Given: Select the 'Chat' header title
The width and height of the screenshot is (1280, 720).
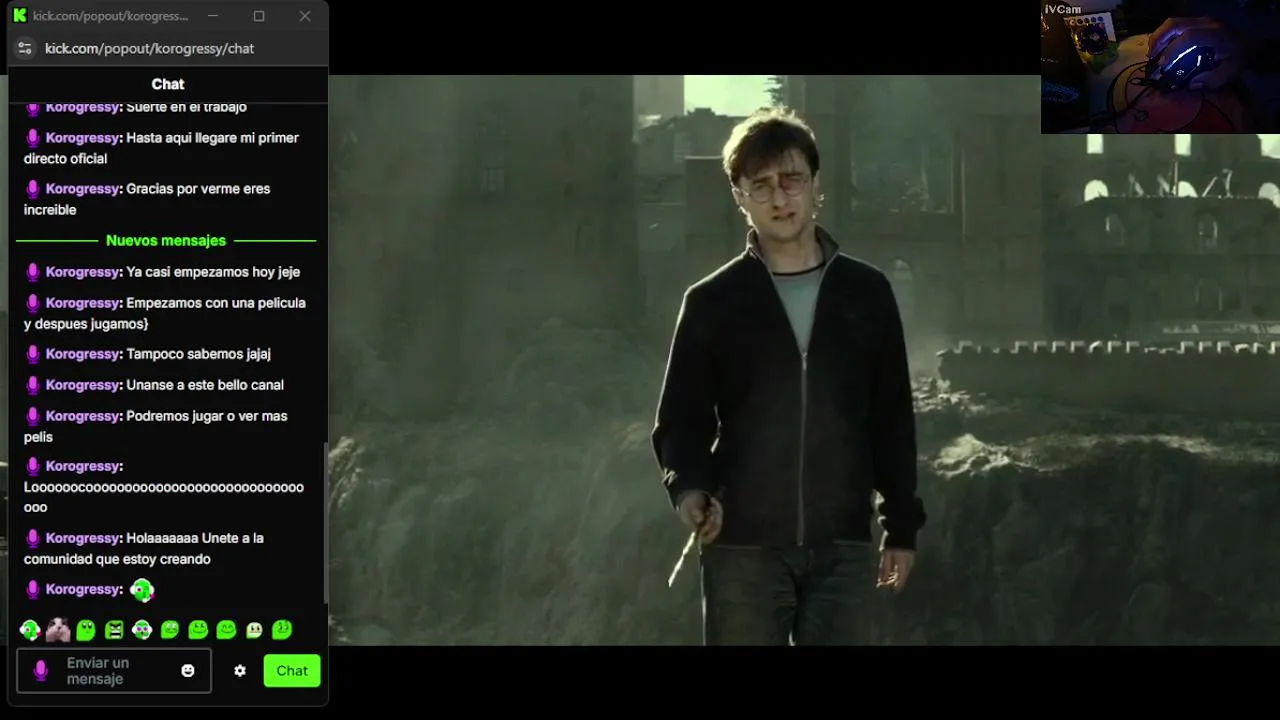Looking at the screenshot, I should click(168, 84).
